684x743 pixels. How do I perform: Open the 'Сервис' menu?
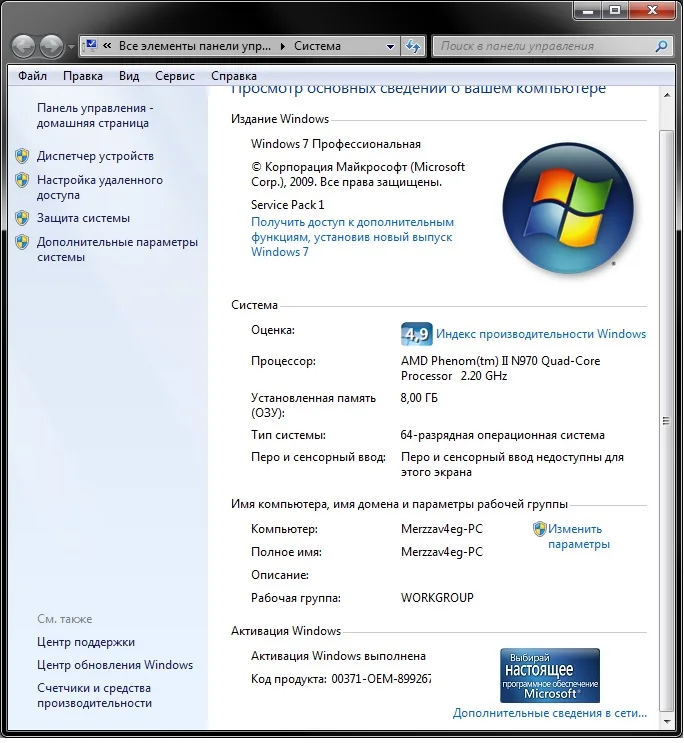tap(175, 76)
